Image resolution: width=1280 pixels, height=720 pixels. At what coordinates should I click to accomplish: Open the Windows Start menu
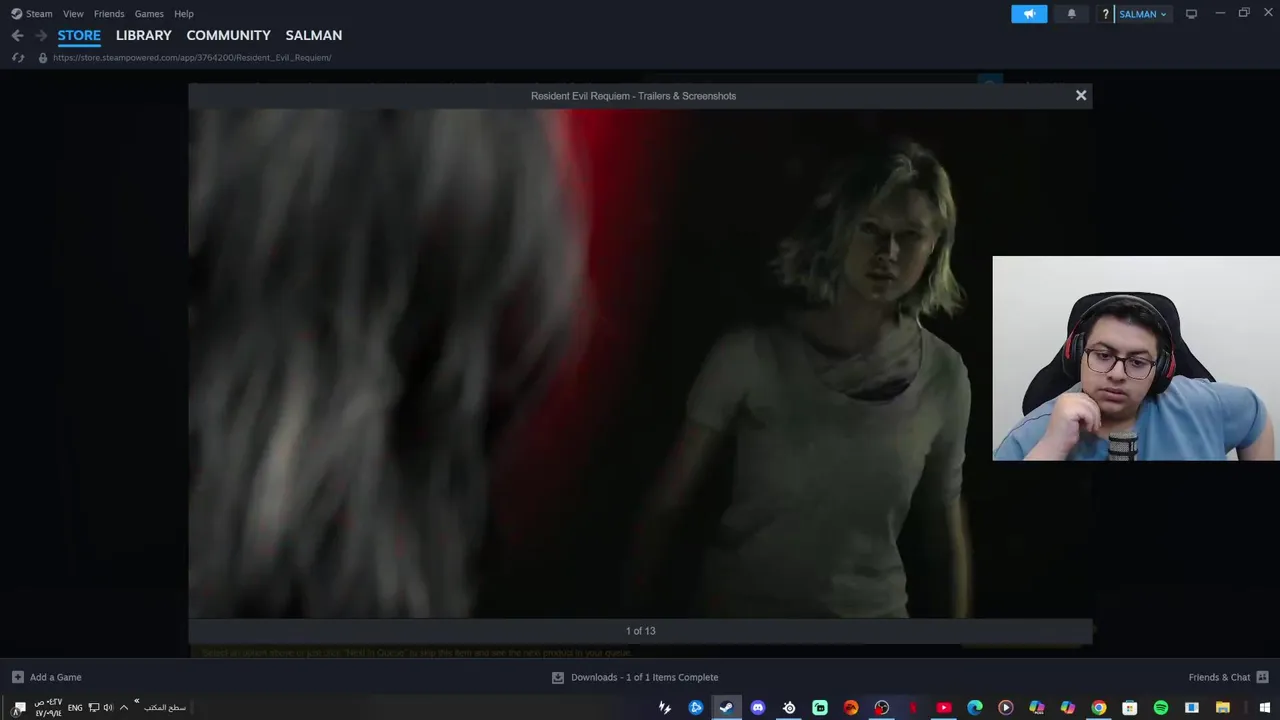(x=1265, y=708)
